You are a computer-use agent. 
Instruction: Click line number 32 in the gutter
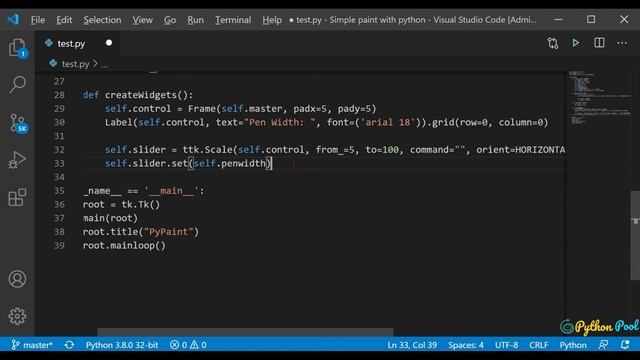click(59, 150)
